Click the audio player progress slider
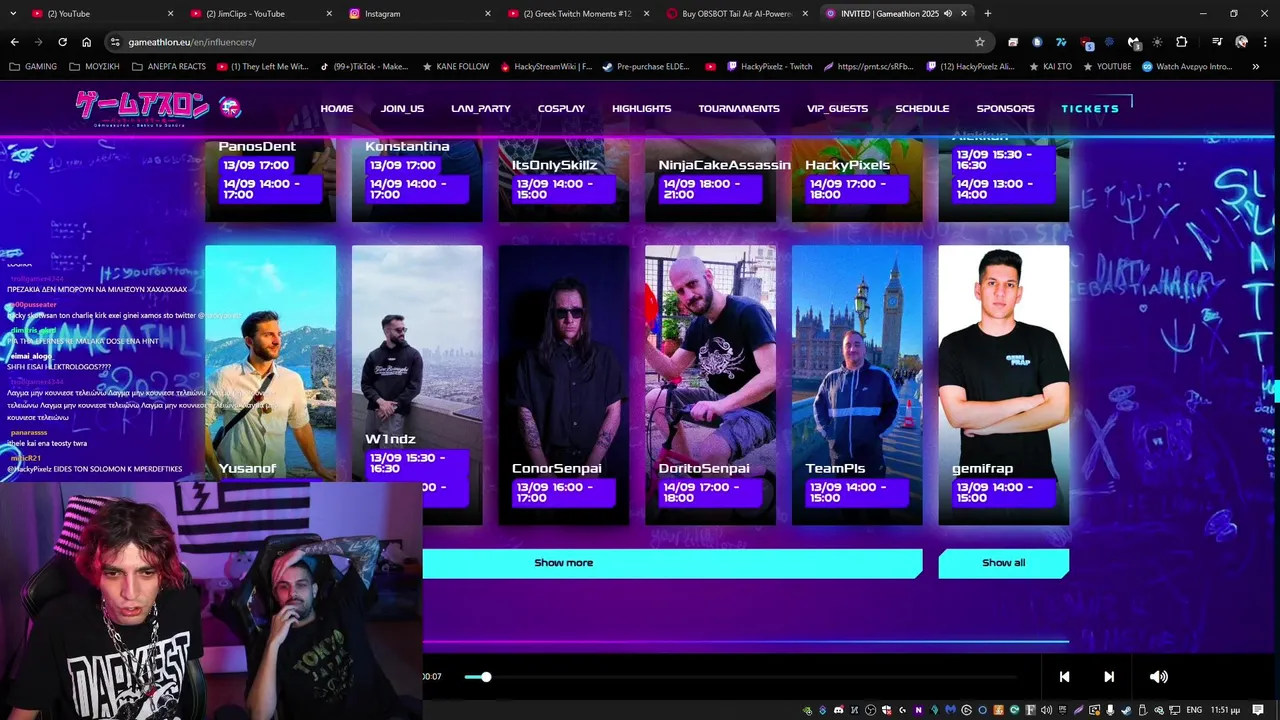1280x720 pixels. click(x=740, y=677)
